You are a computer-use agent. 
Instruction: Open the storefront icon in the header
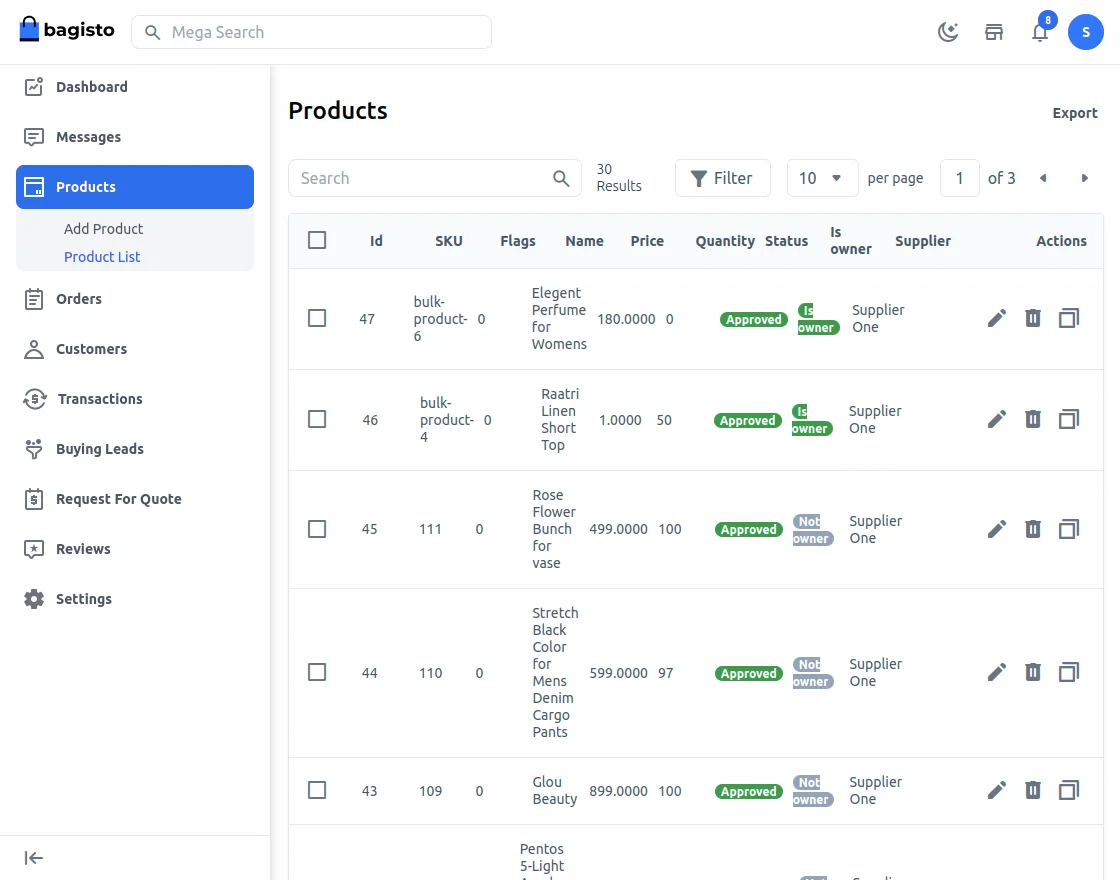pyautogui.click(x=993, y=31)
